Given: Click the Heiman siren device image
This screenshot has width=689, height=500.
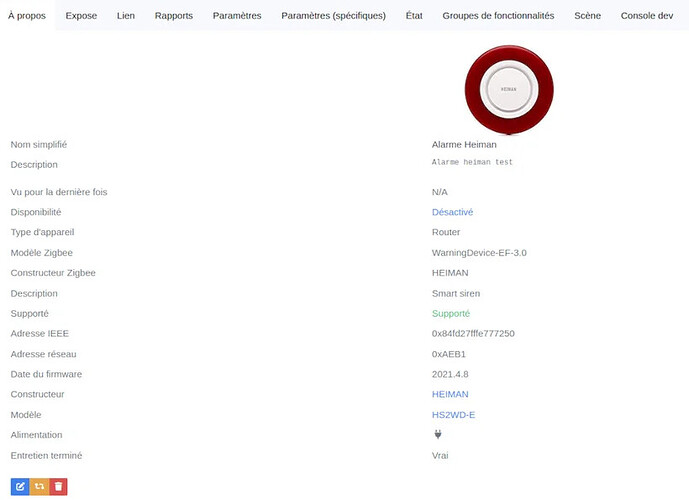Looking at the screenshot, I should pos(509,90).
